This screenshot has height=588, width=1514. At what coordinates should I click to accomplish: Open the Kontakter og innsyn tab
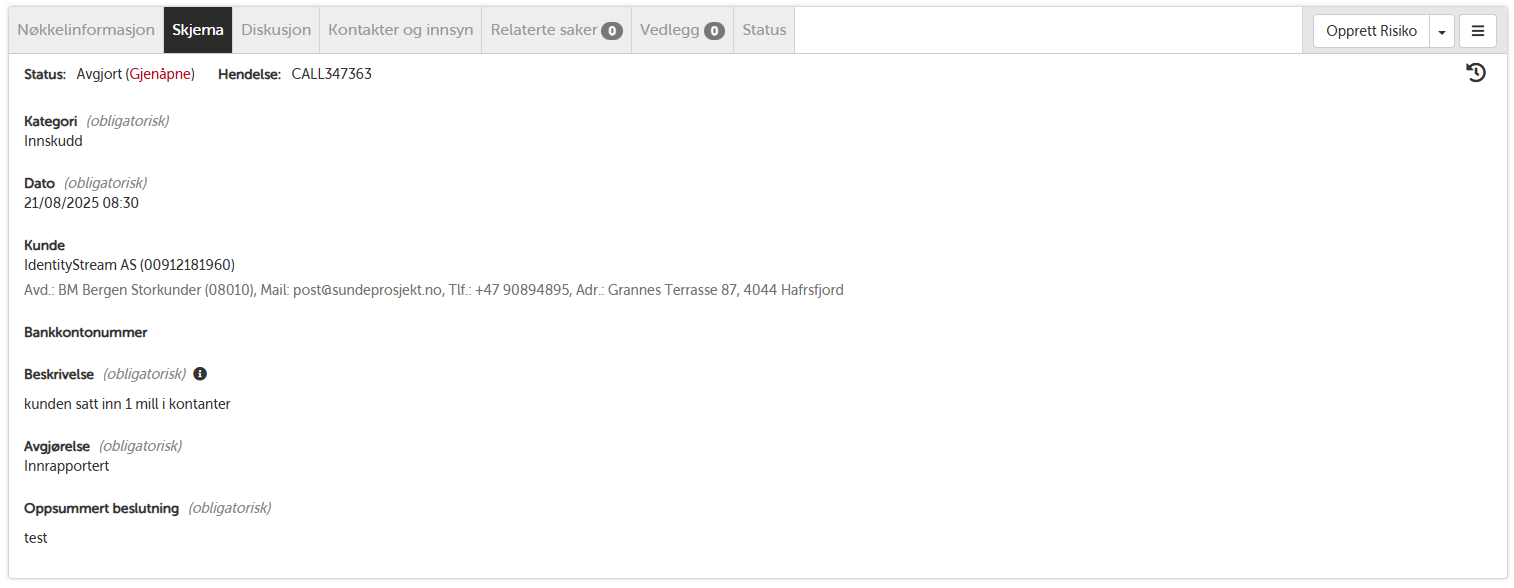[x=401, y=30]
